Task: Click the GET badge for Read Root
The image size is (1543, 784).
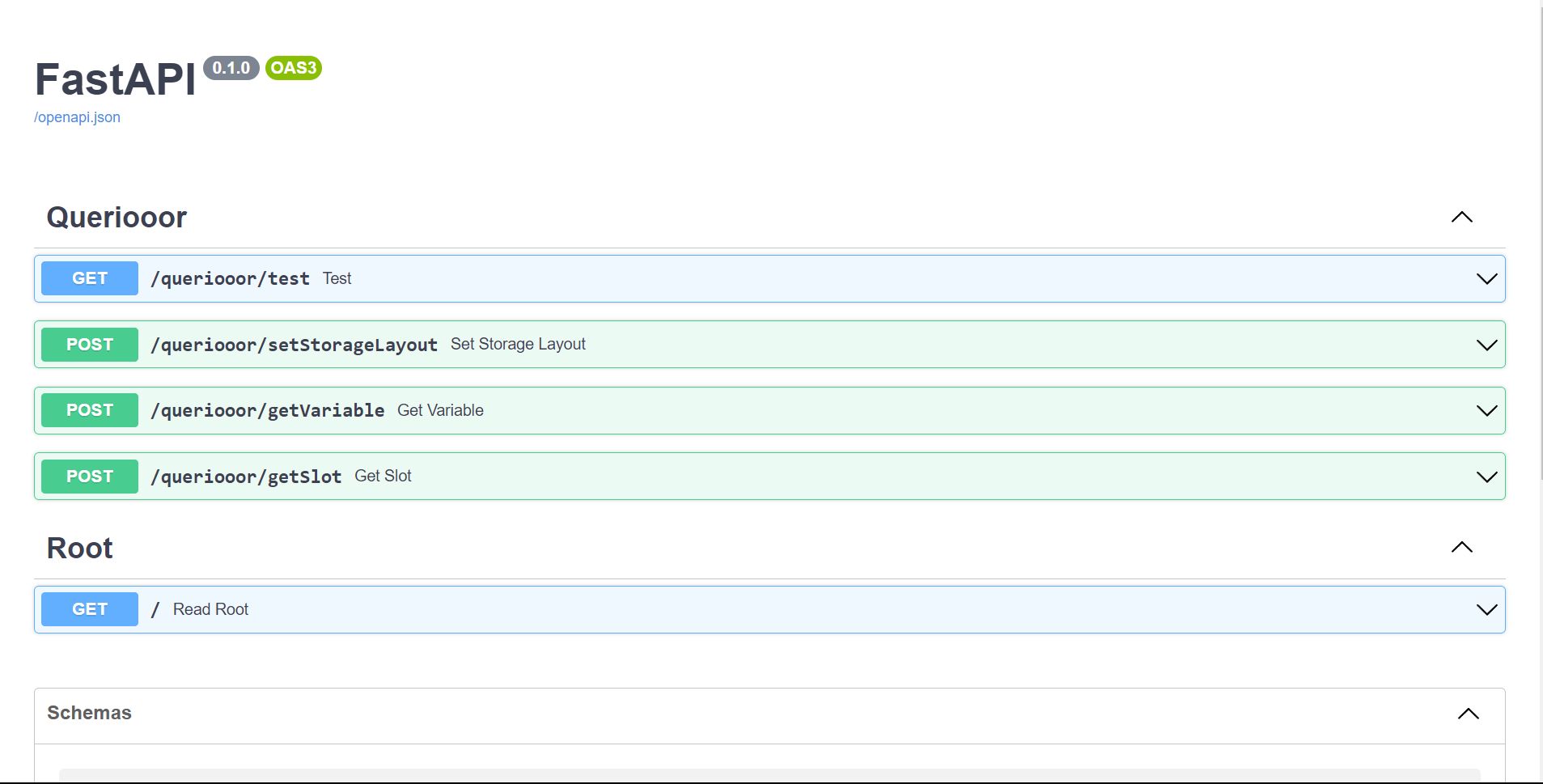Action: (90, 609)
